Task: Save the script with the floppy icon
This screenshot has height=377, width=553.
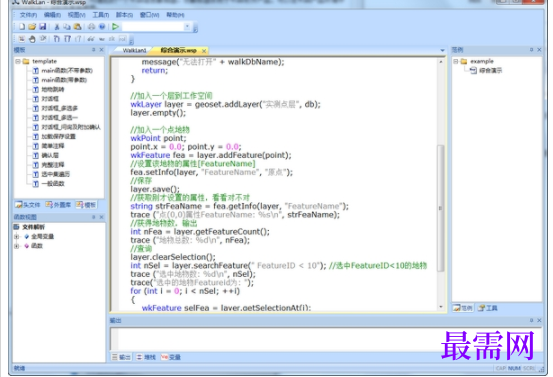Action: 43,26
